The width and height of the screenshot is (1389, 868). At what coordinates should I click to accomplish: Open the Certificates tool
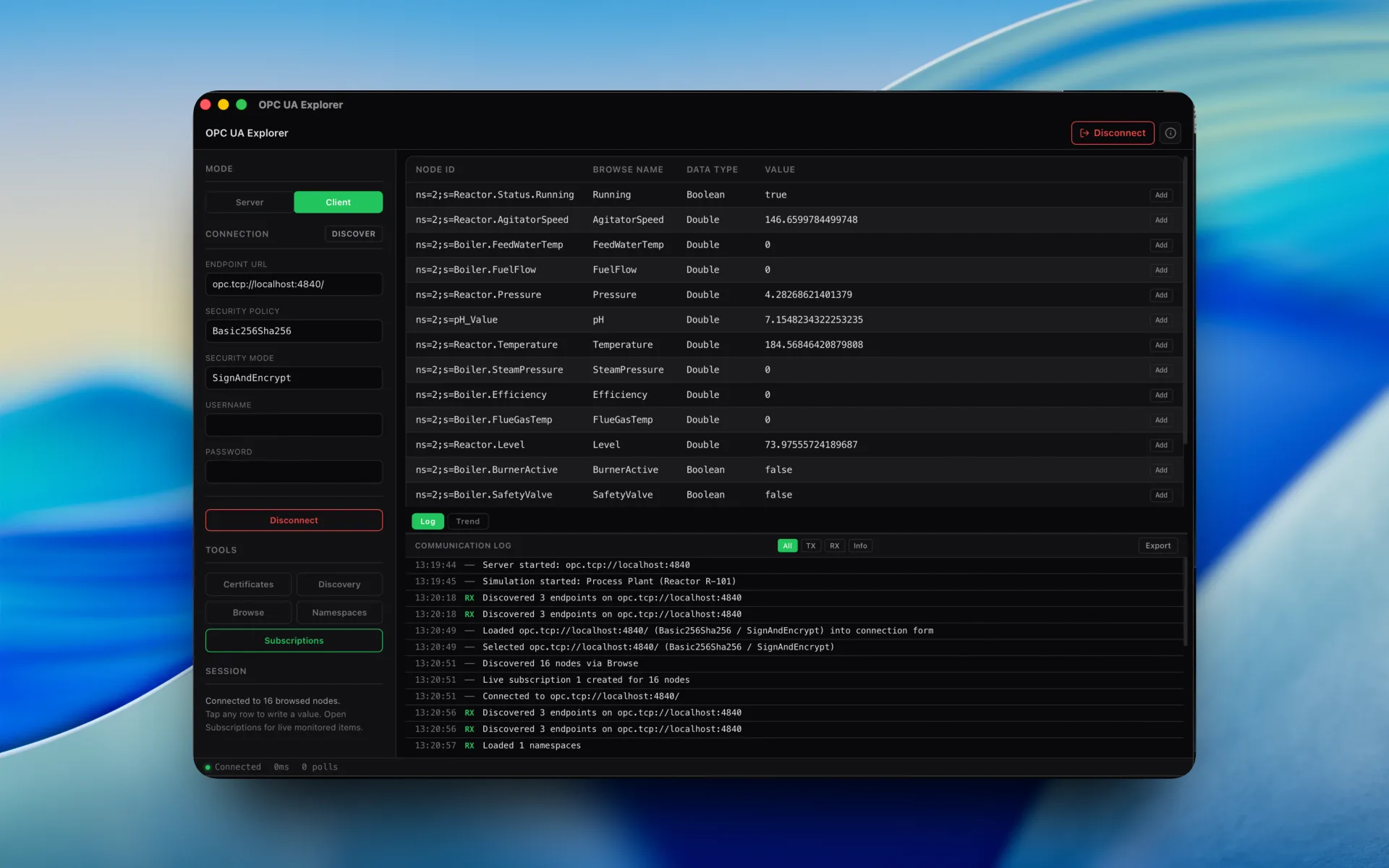click(x=248, y=584)
